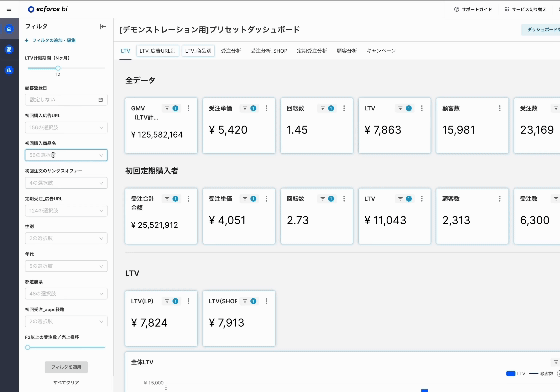Click the info icon on the ¥ 5,420 card

click(x=253, y=108)
